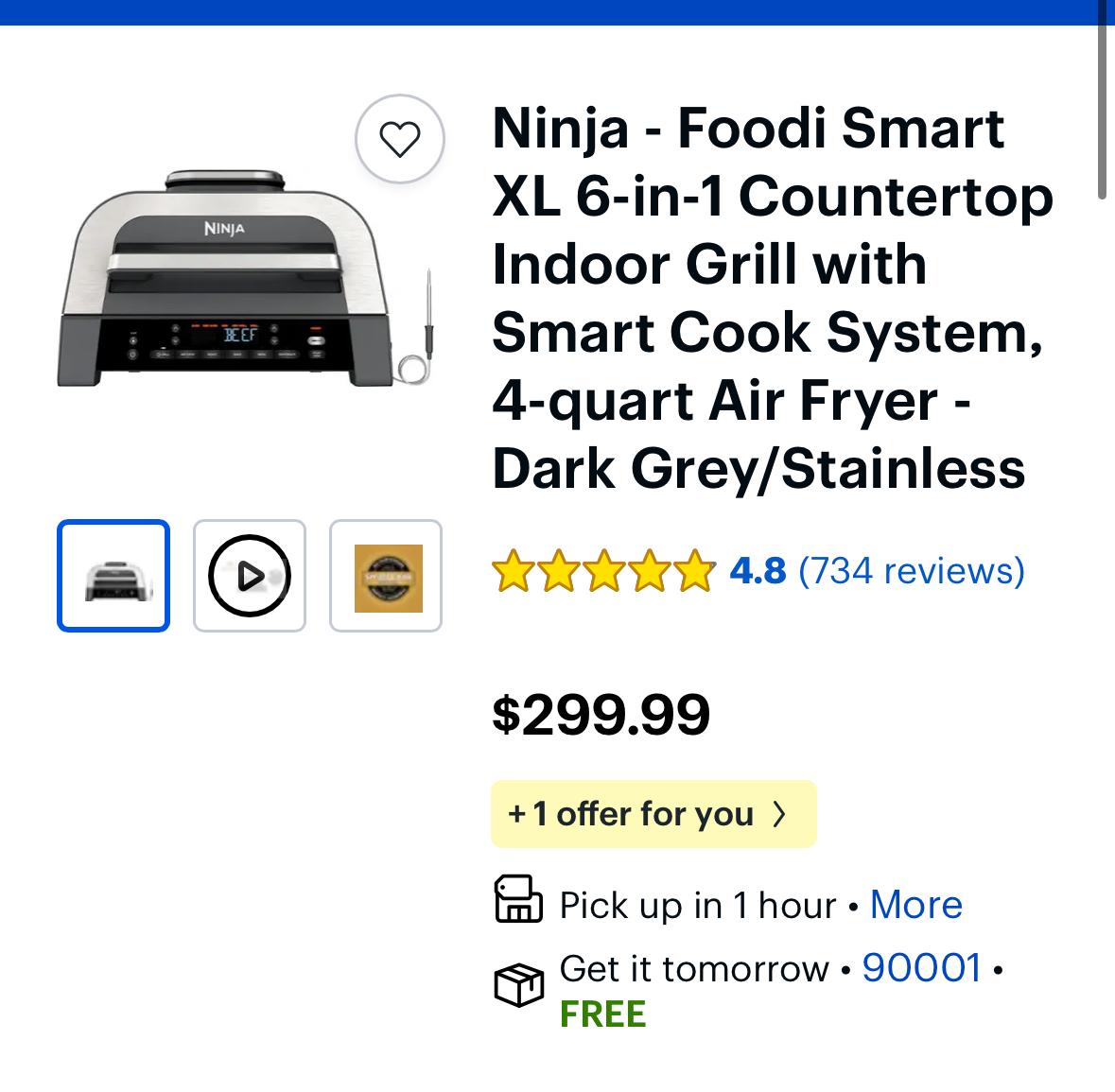The image size is (1115, 1092).
Task: Save product with heart wishlist icon
Action: pyautogui.click(x=399, y=140)
